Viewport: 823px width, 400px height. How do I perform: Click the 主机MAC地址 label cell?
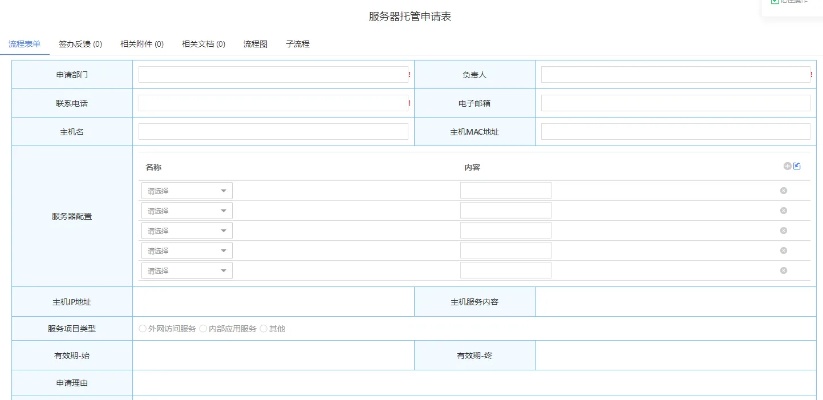pos(475,132)
